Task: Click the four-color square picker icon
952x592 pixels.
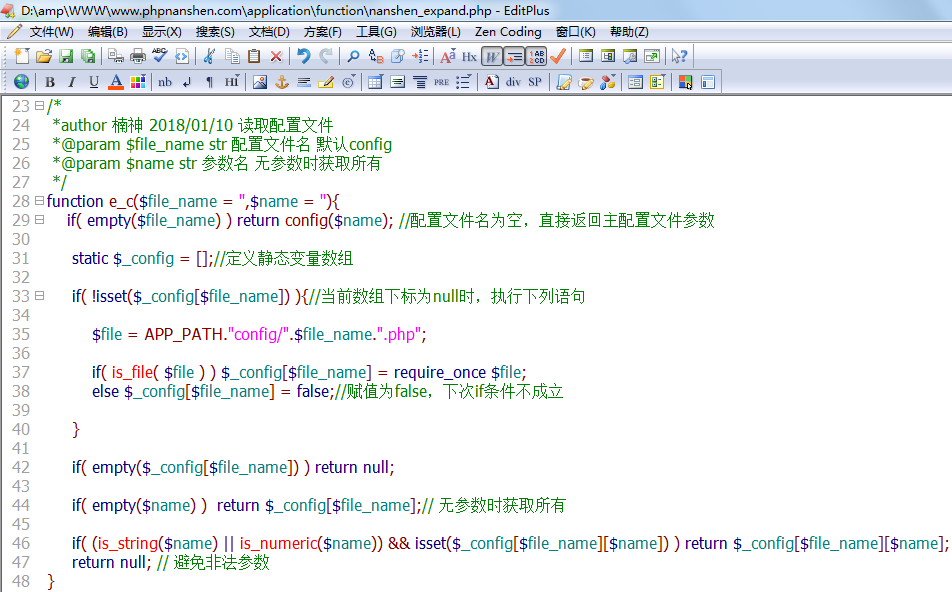Action: pyautogui.click(x=685, y=82)
